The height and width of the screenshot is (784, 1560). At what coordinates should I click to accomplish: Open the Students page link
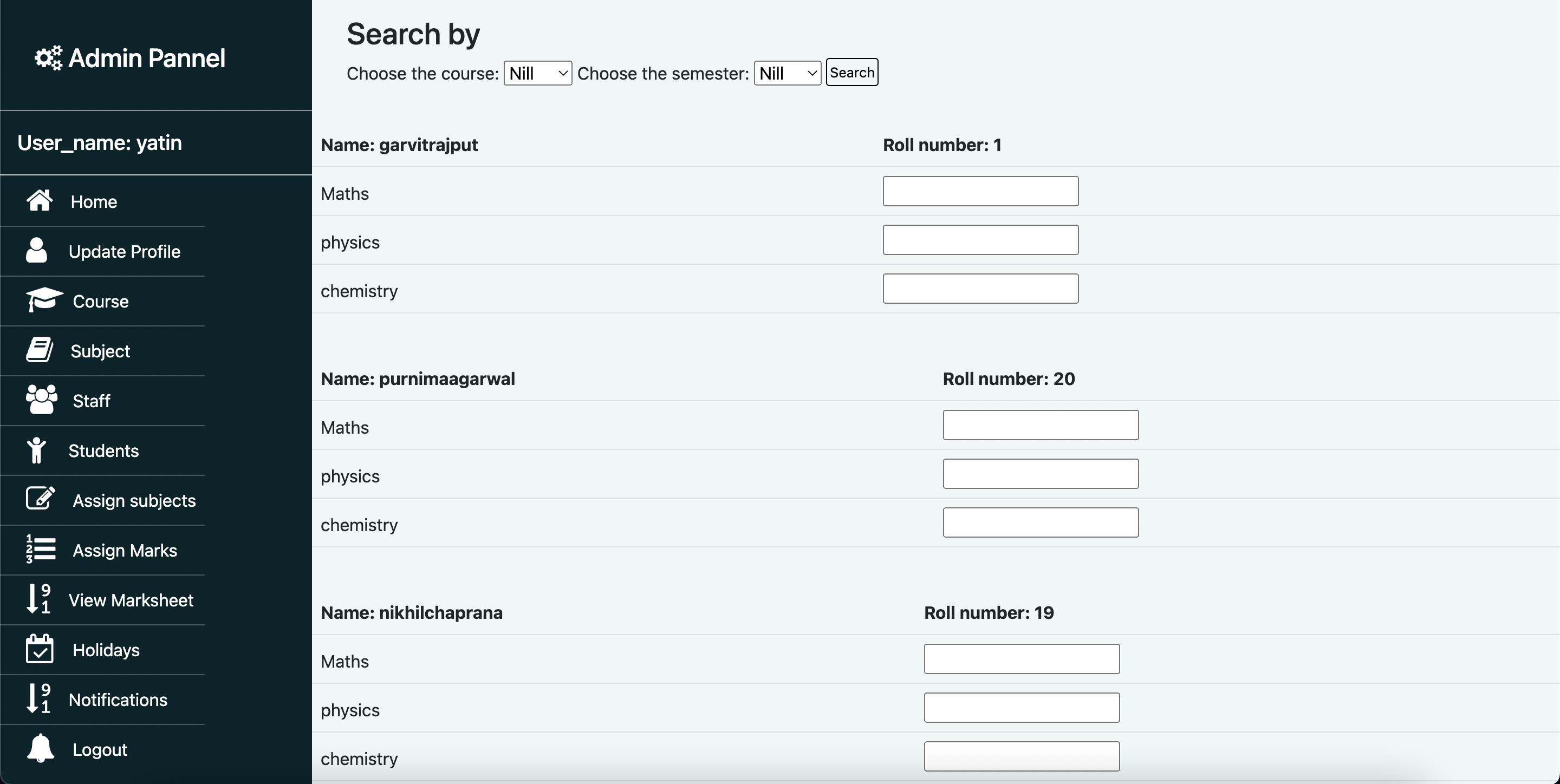click(x=103, y=451)
